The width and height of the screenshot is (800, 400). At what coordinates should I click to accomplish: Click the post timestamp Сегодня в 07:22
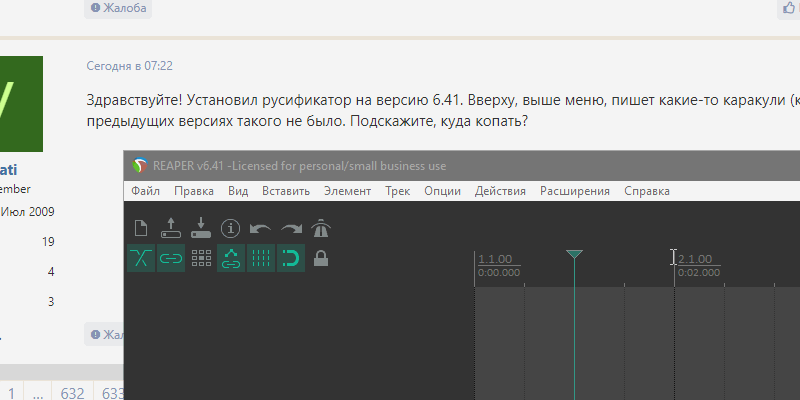(129, 66)
